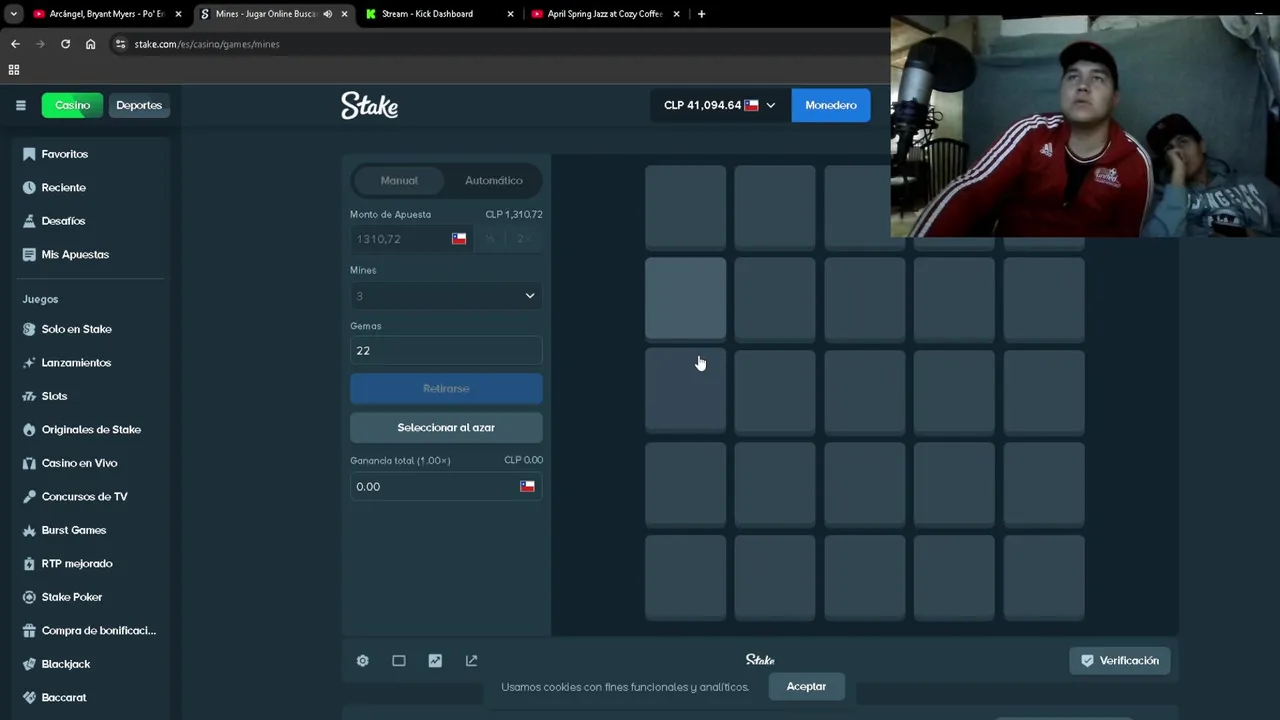This screenshot has height=720, width=1280.
Task: Open the Verificación fairness button
Action: point(1120,661)
